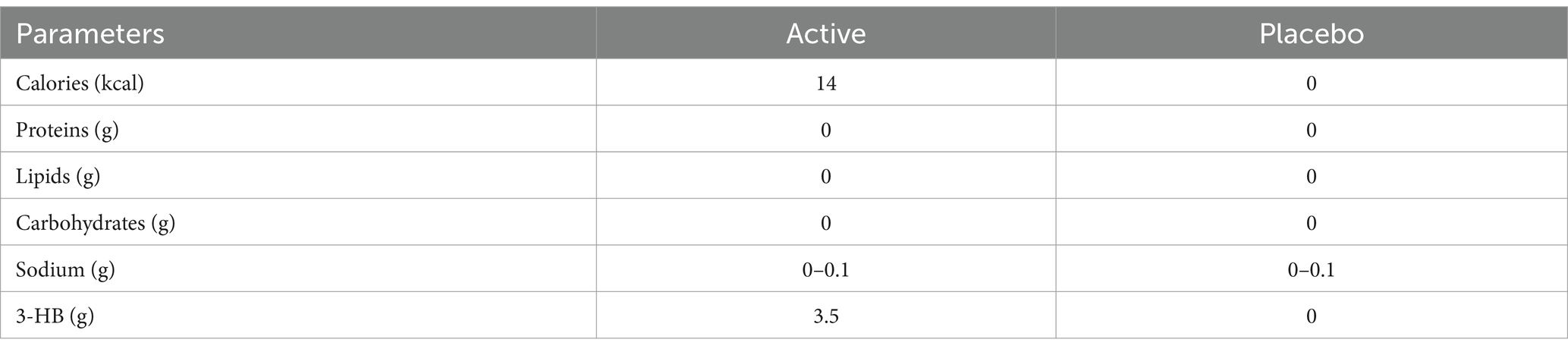The height and width of the screenshot is (352, 1568).
Task: Select the Calories (kcal) row label
Action: point(80,83)
